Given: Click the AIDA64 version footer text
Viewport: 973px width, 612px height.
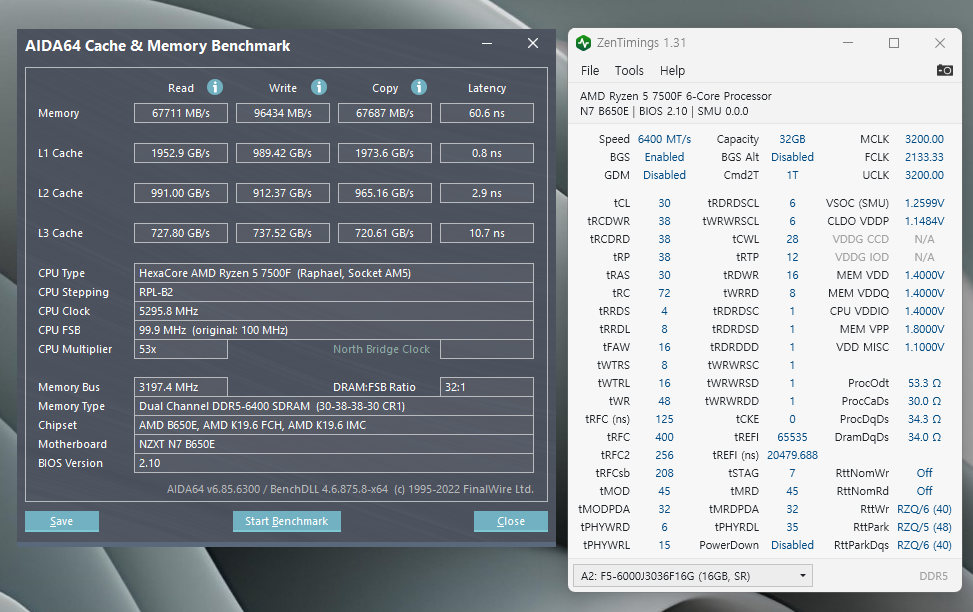Looking at the screenshot, I should pos(350,489).
